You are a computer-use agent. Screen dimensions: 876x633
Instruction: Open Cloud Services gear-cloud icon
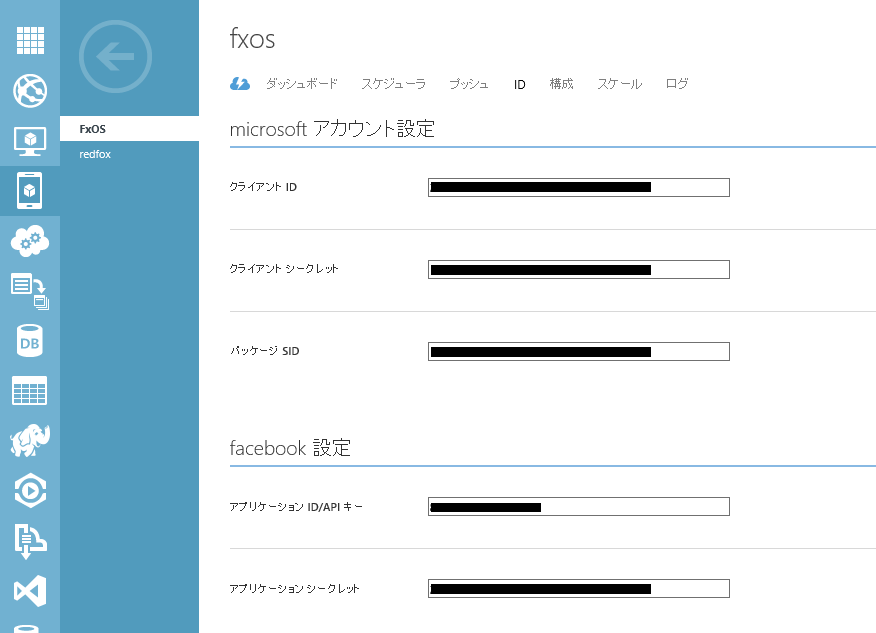tap(30, 240)
